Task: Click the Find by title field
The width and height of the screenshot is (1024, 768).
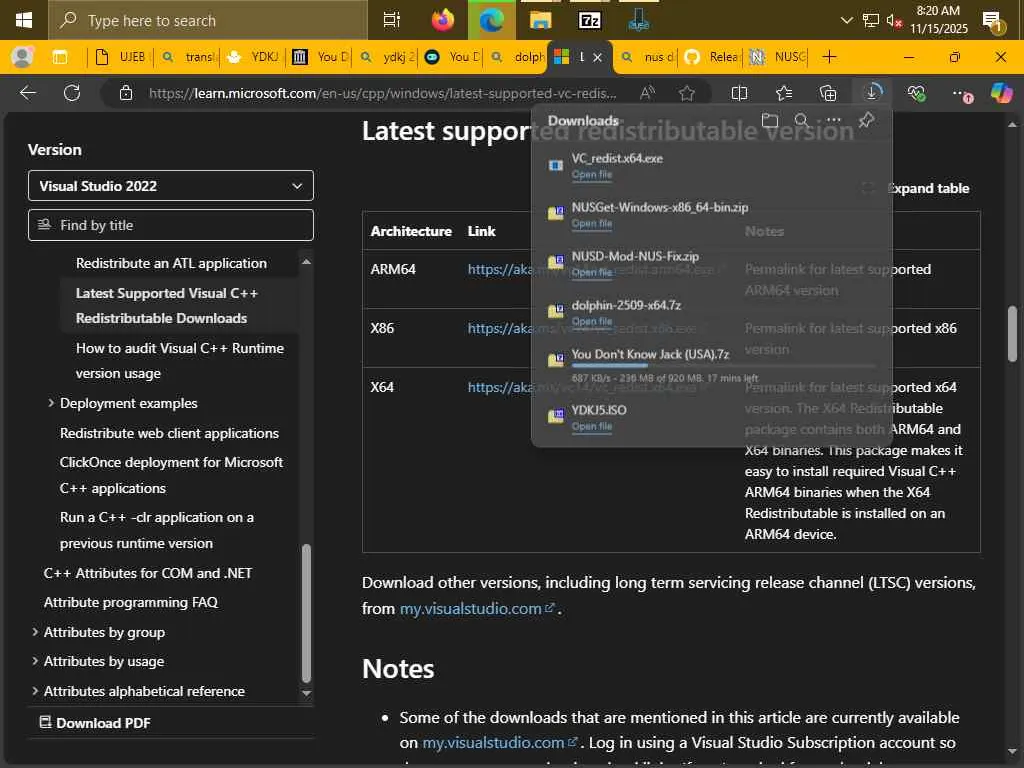Action: pos(170,225)
